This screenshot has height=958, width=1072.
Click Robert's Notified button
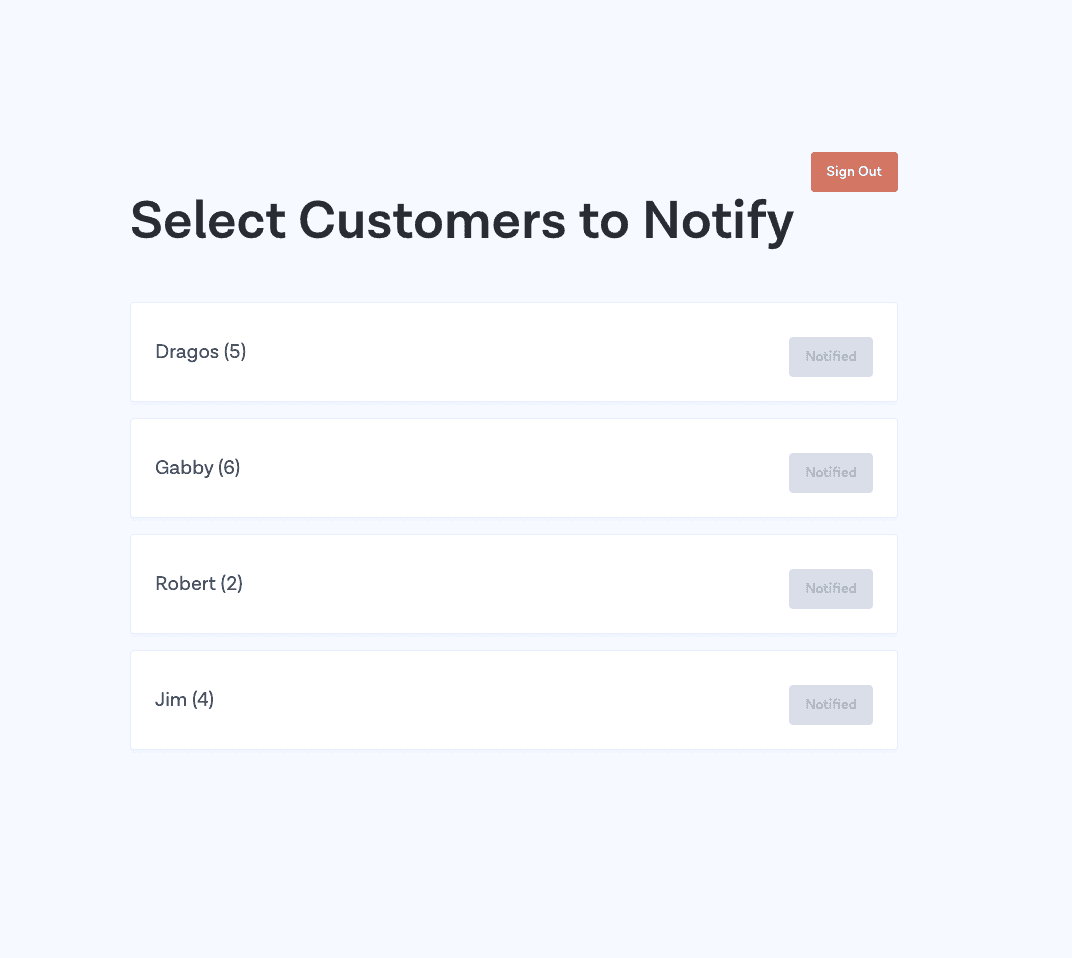click(831, 589)
